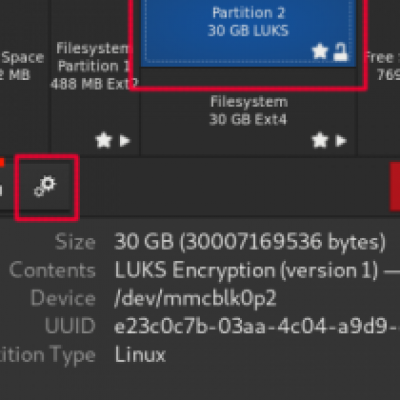This screenshot has width=400, height=400.
Task: Click the /dev/mmcblk0p2 device path
Action: pyautogui.click(x=195, y=298)
